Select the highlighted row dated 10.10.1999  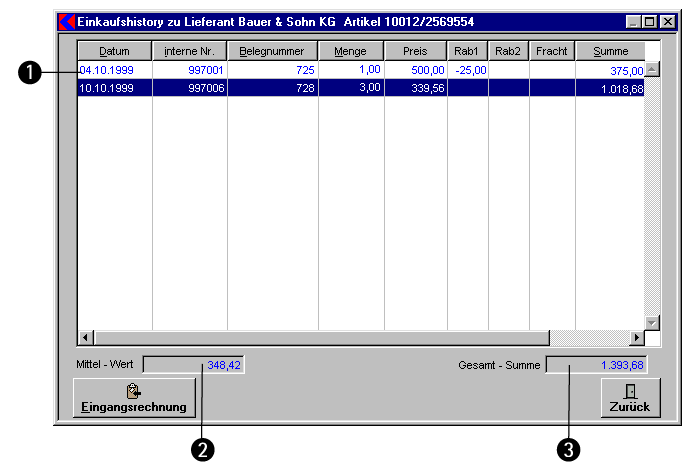point(360,88)
